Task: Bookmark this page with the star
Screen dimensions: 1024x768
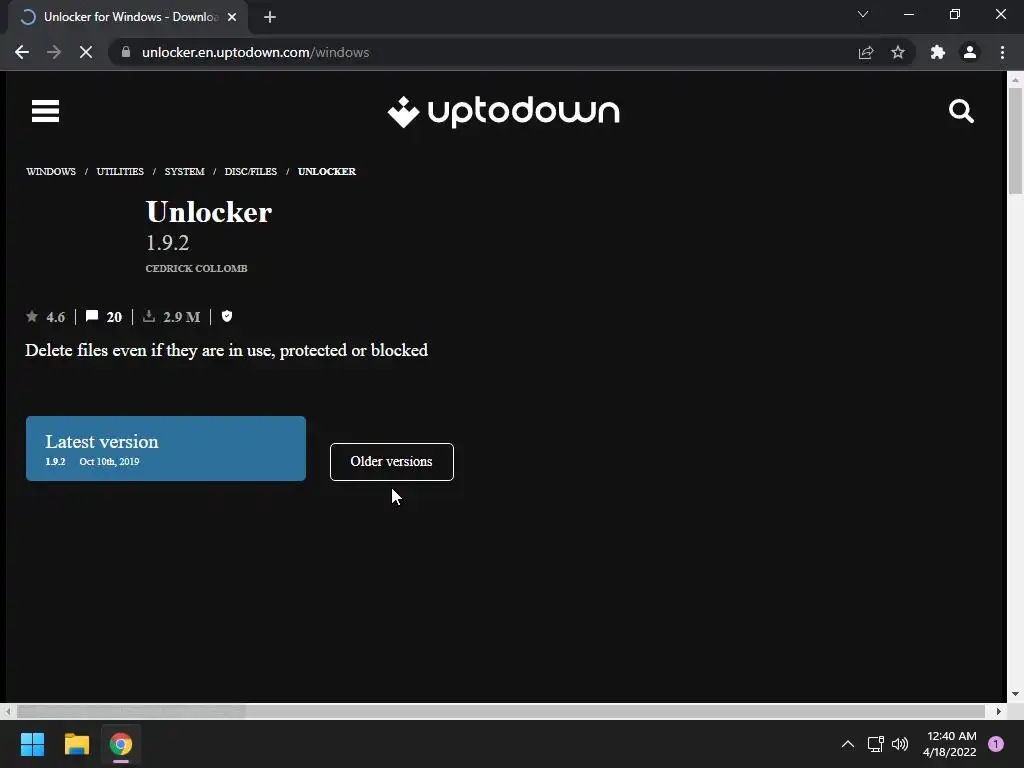Action: click(x=898, y=52)
